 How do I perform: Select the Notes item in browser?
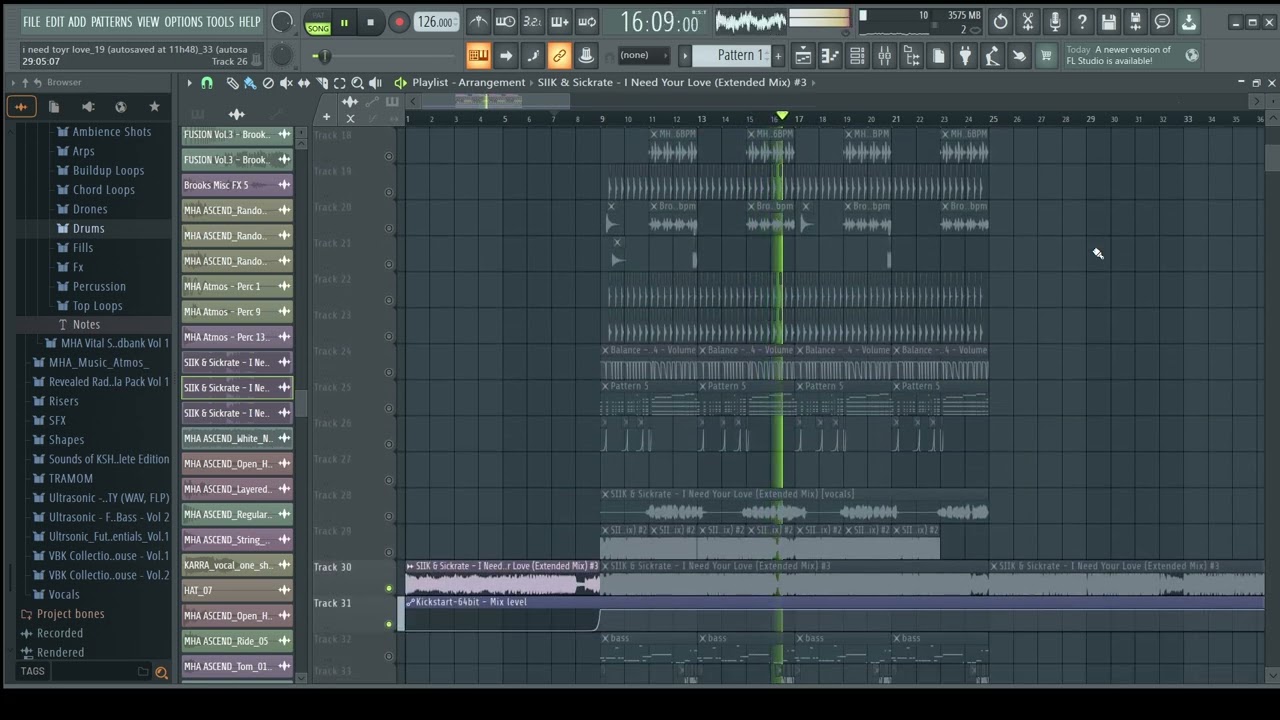86,325
